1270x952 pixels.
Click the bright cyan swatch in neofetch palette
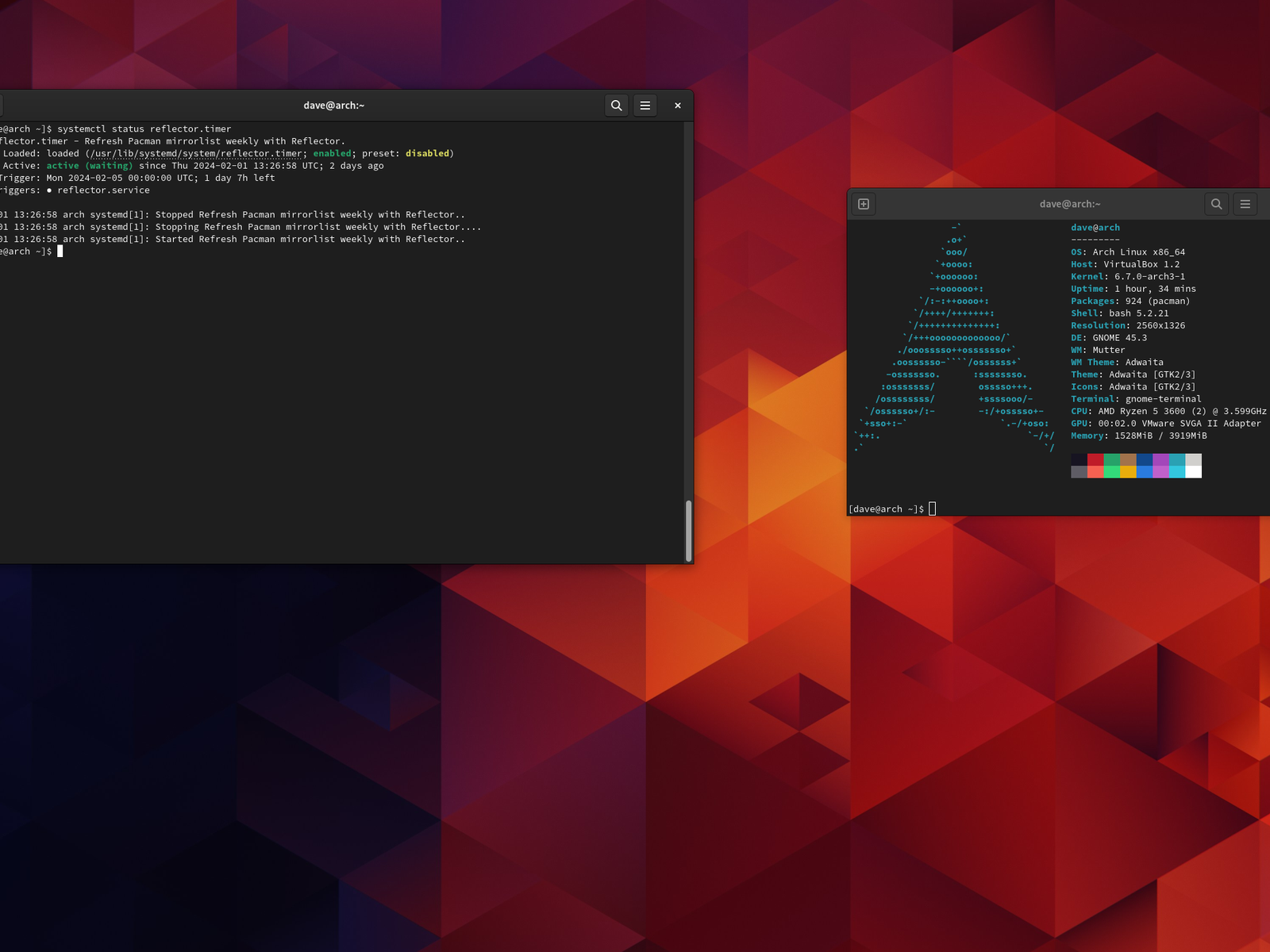1176,472
